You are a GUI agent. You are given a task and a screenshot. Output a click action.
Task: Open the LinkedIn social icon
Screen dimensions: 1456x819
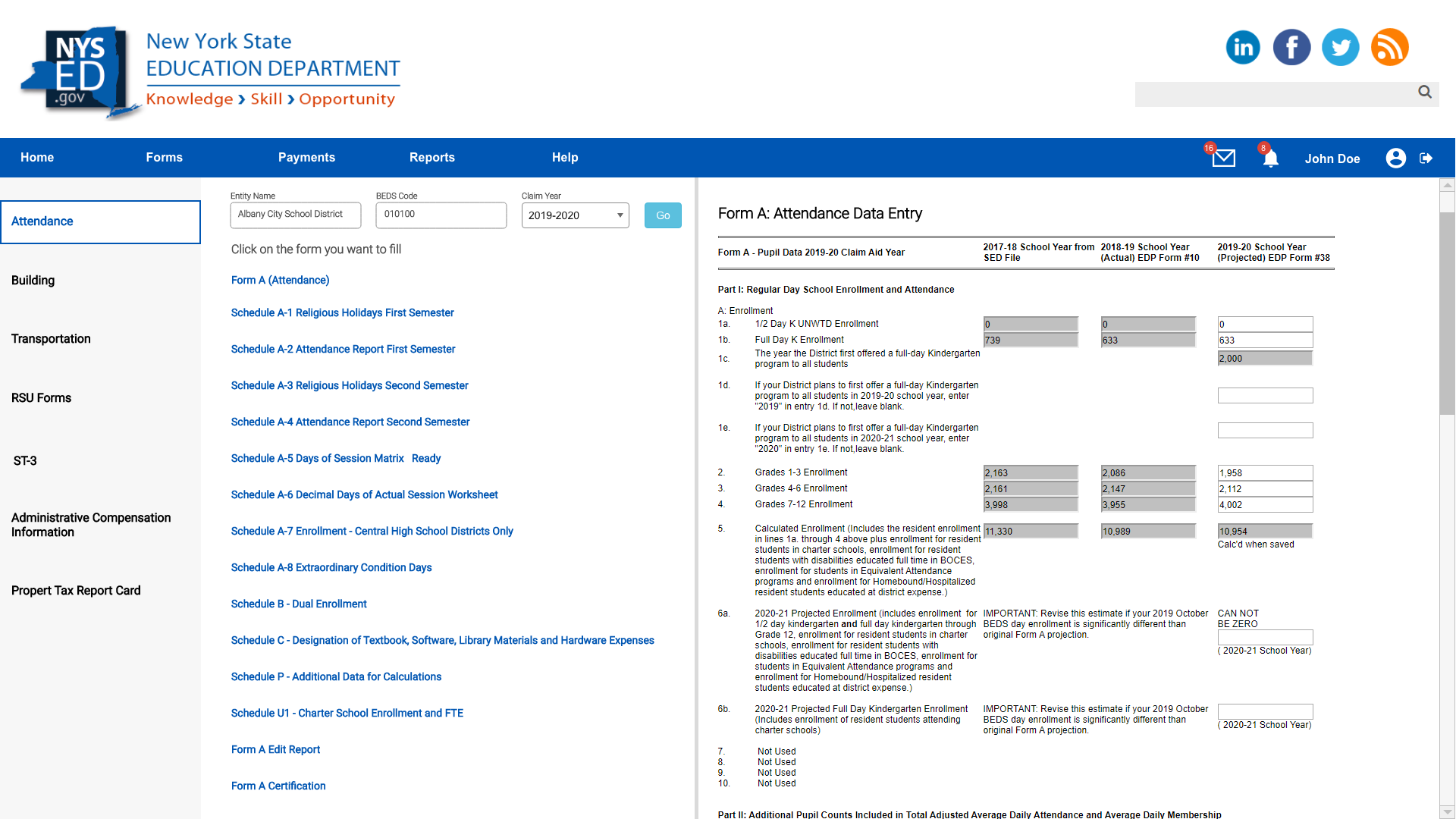coord(1243,48)
